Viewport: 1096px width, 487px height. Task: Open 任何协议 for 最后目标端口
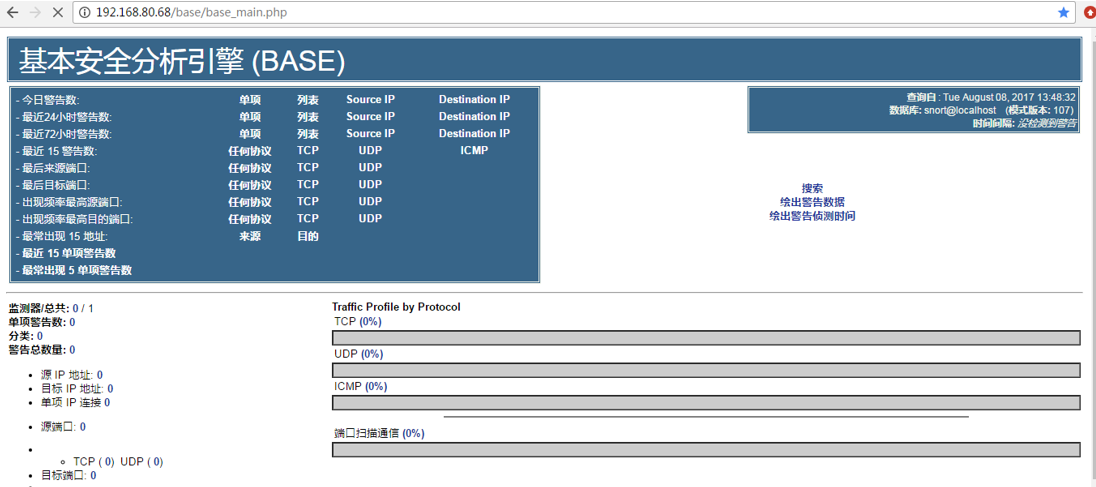[250, 185]
